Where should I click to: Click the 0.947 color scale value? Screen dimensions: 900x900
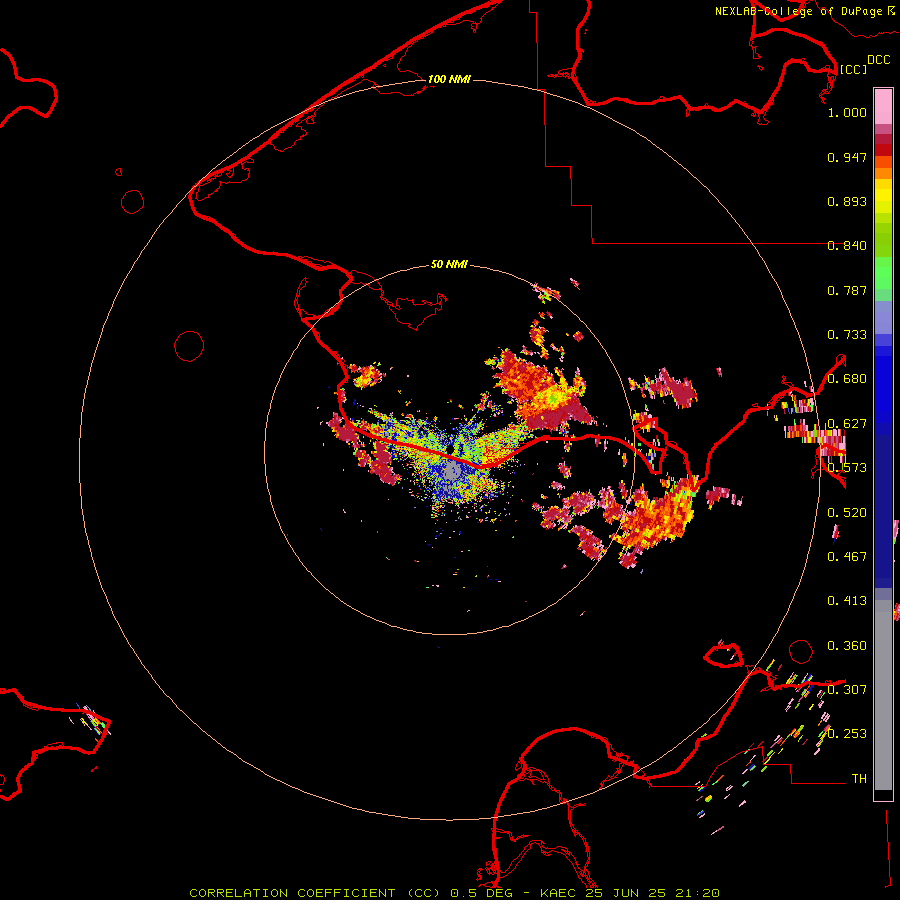(x=847, y=157)
